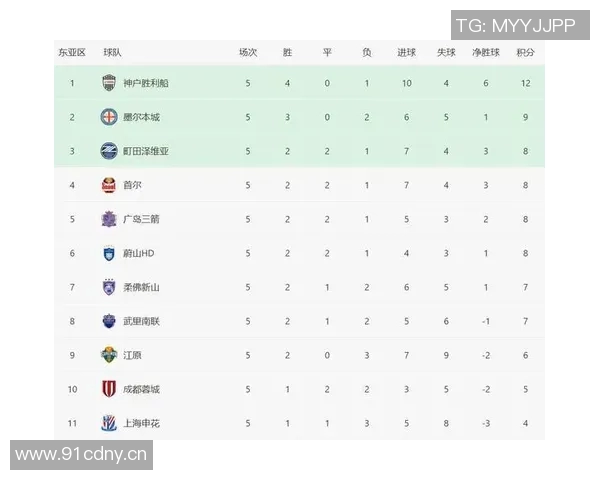Select the Gangwon (江原) club crest
Viewport: 600px width, 480px height.
click(x=109, y=355)
